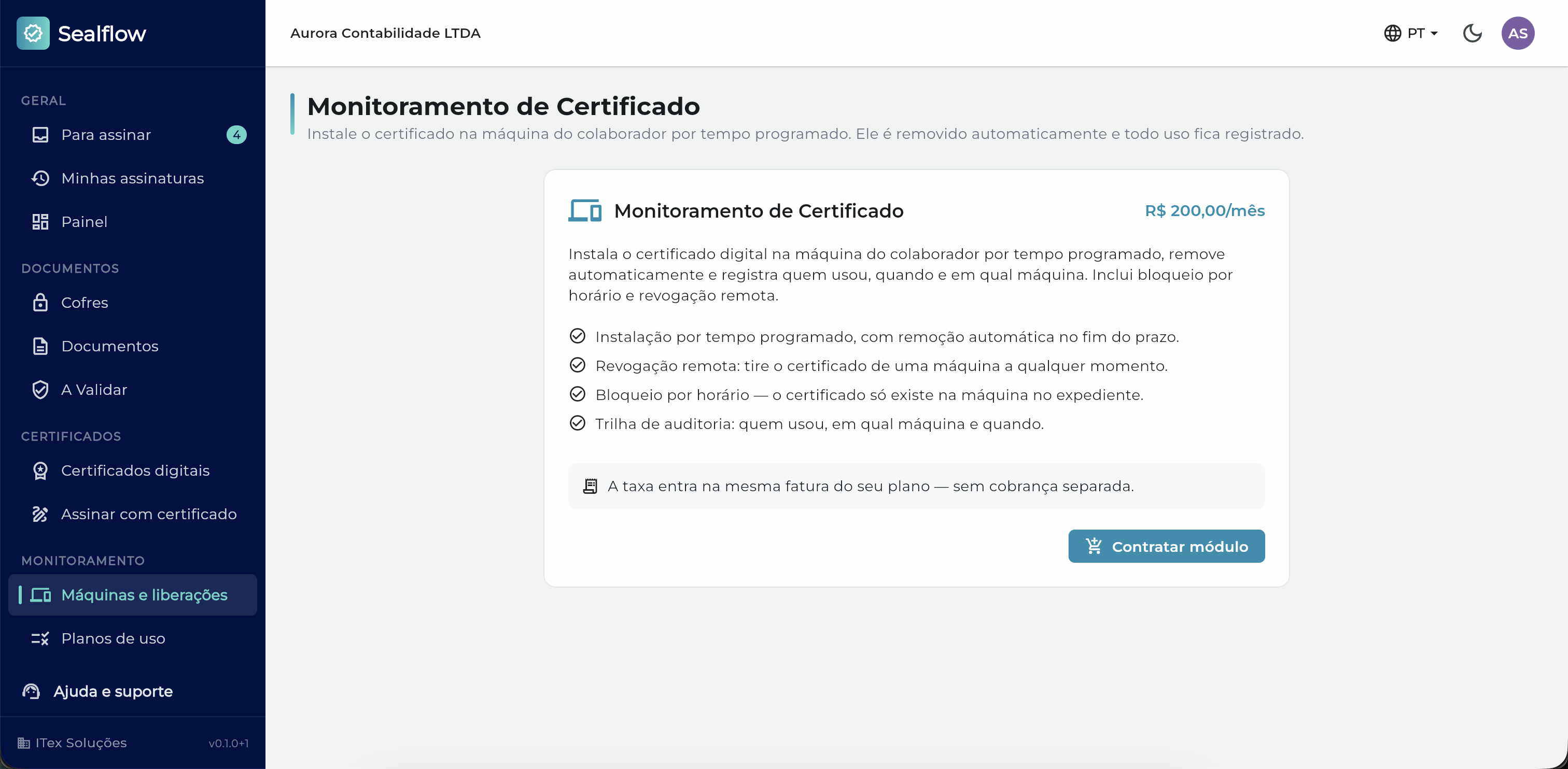Click the ITex Soluções footer label

(81, 743)
